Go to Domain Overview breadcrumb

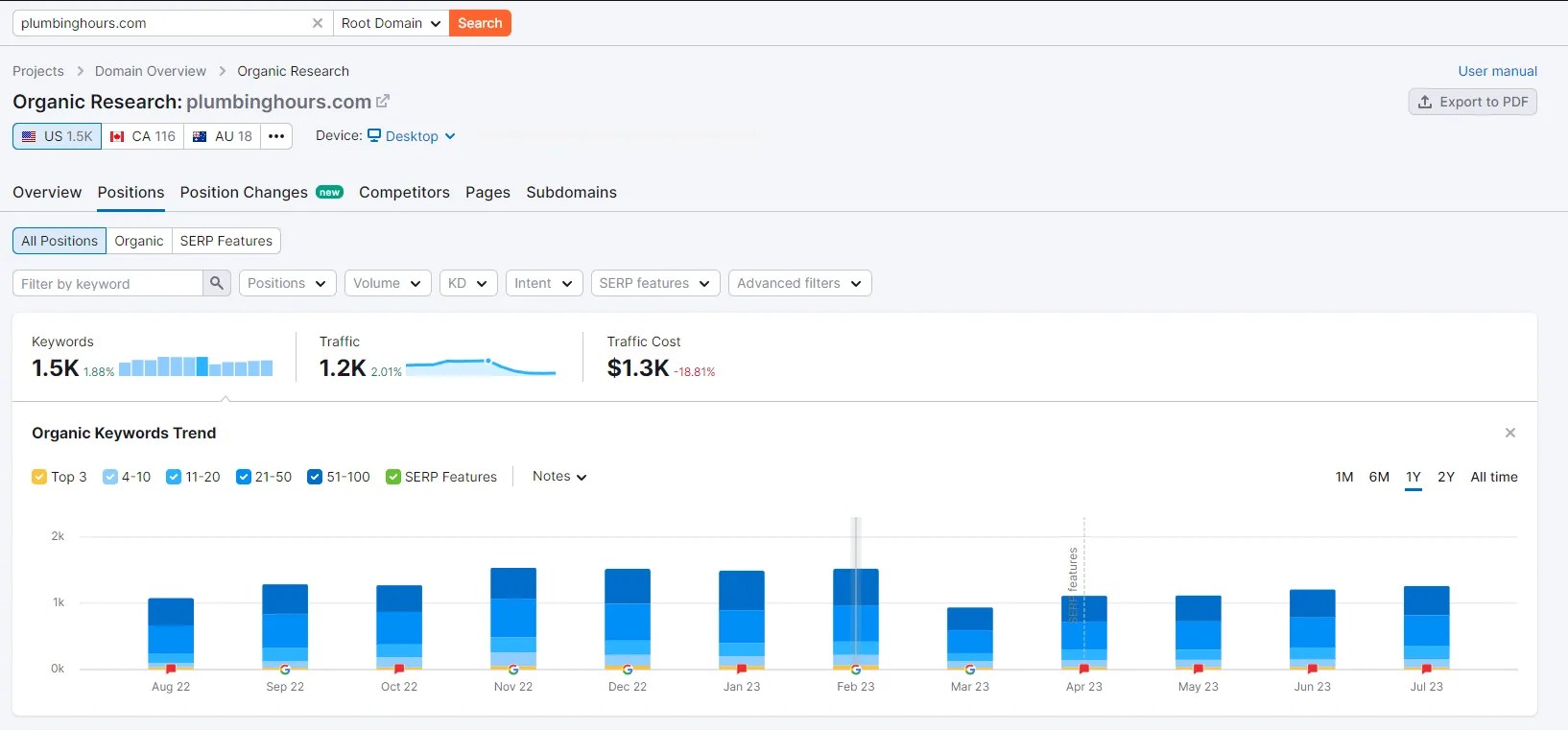point(151,71)
